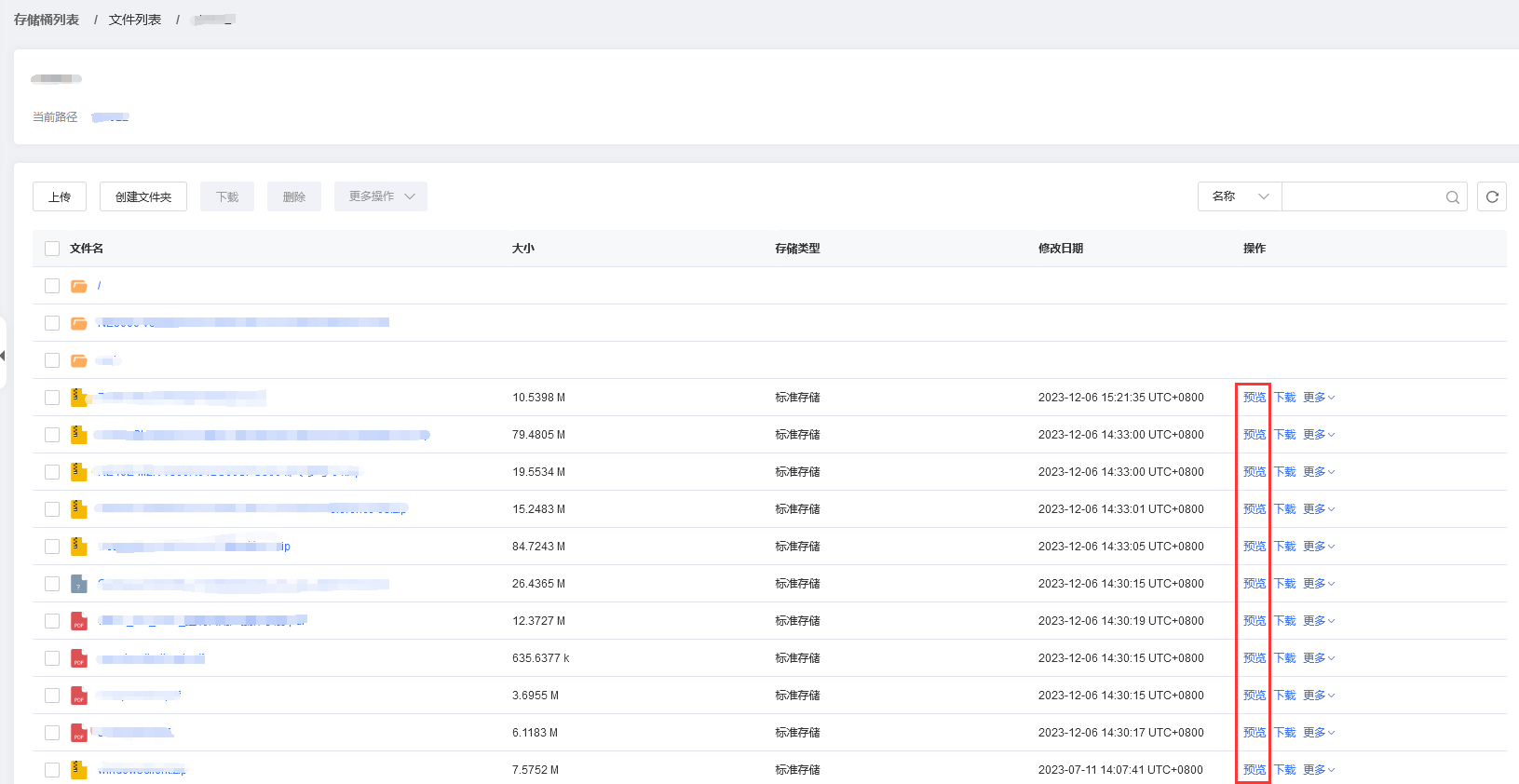Expand 更多 for the 12.3727 M file
The height and width of the screenshot is (784, 1519).
[1319, 621]
